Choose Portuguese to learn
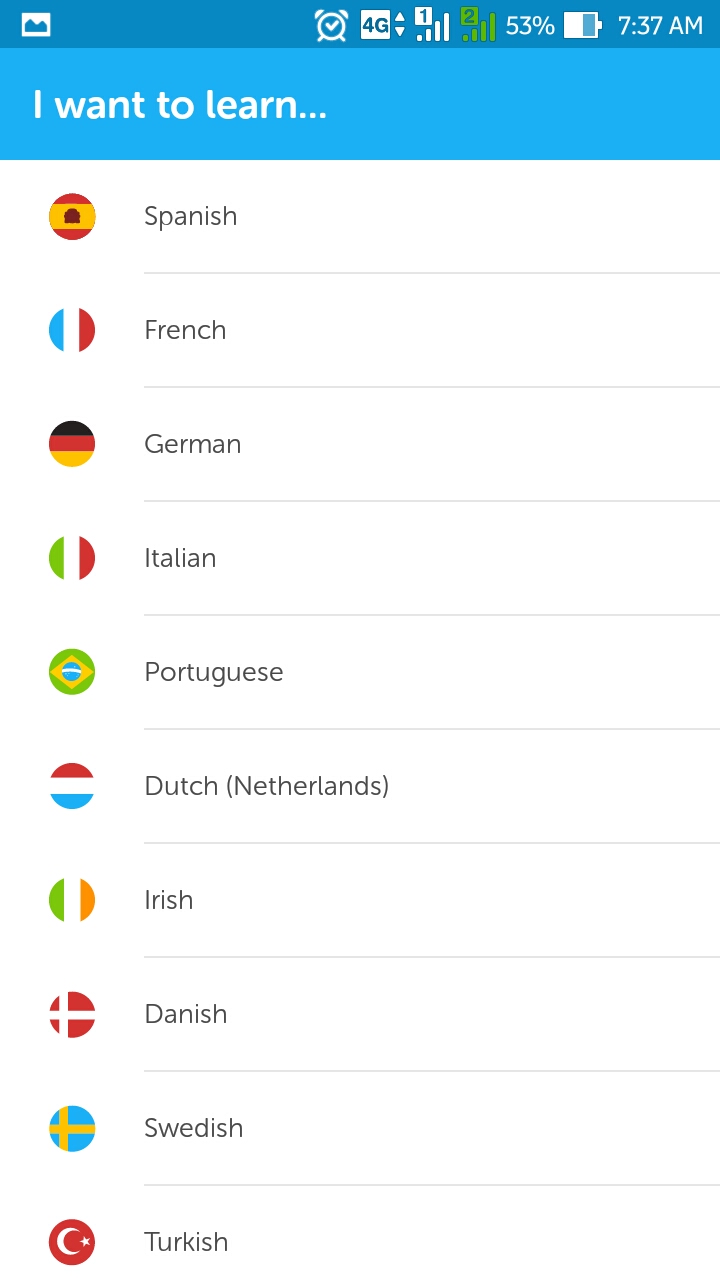Image resolution: width=720 pixels, height=1280 pixels. 214,672
